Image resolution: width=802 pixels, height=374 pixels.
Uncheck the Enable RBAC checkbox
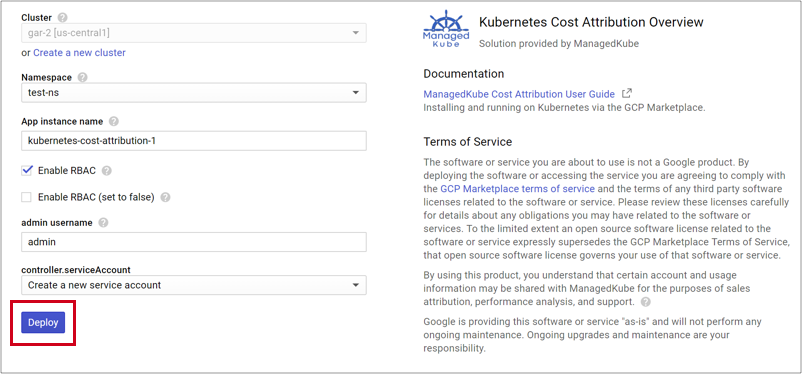coord(27,170)
